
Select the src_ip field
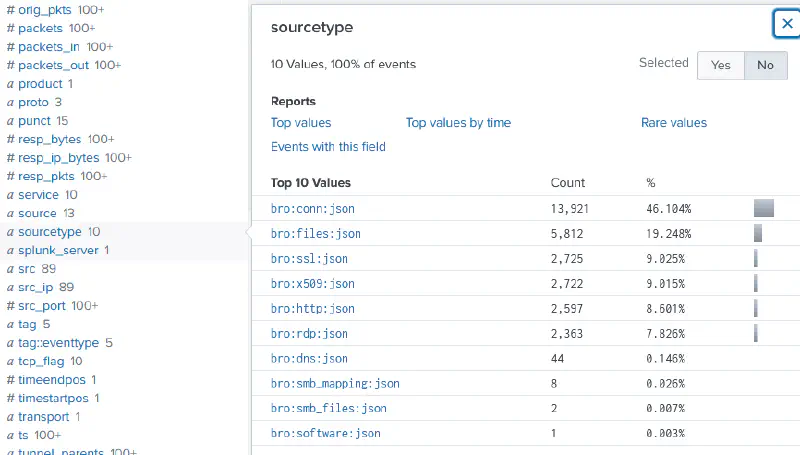(37, 287)
